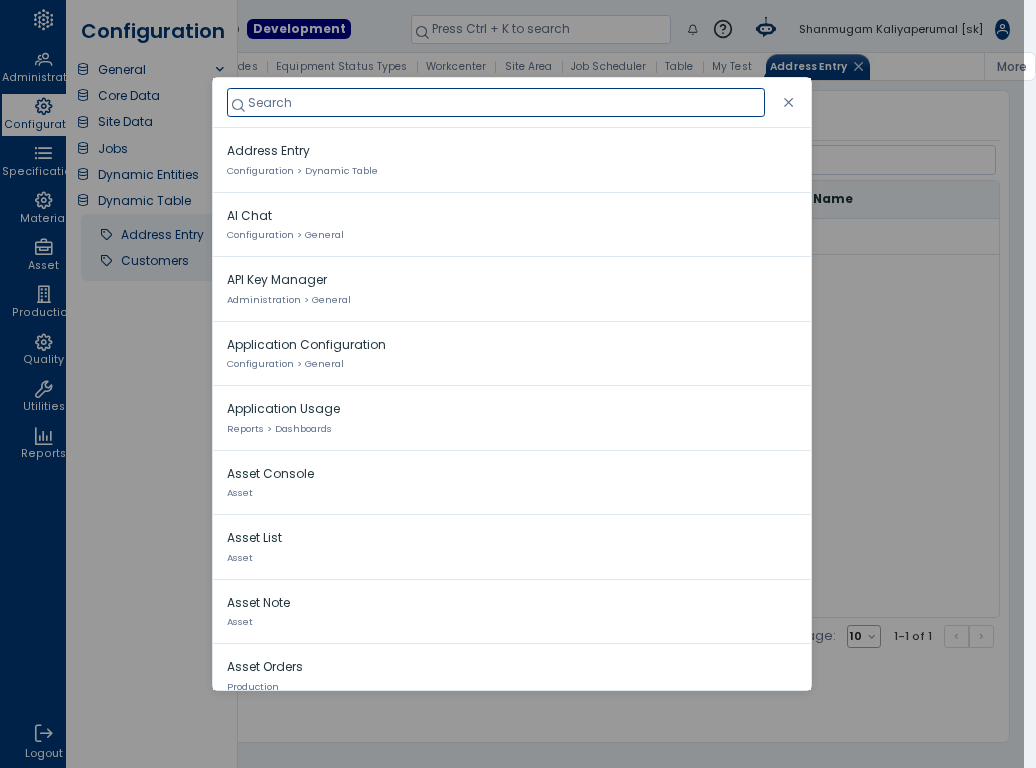Image resolution: width=1036 pixels, height=768 pixels.
Task: Click the Development environment badge
Action: [x=299, y=29]
